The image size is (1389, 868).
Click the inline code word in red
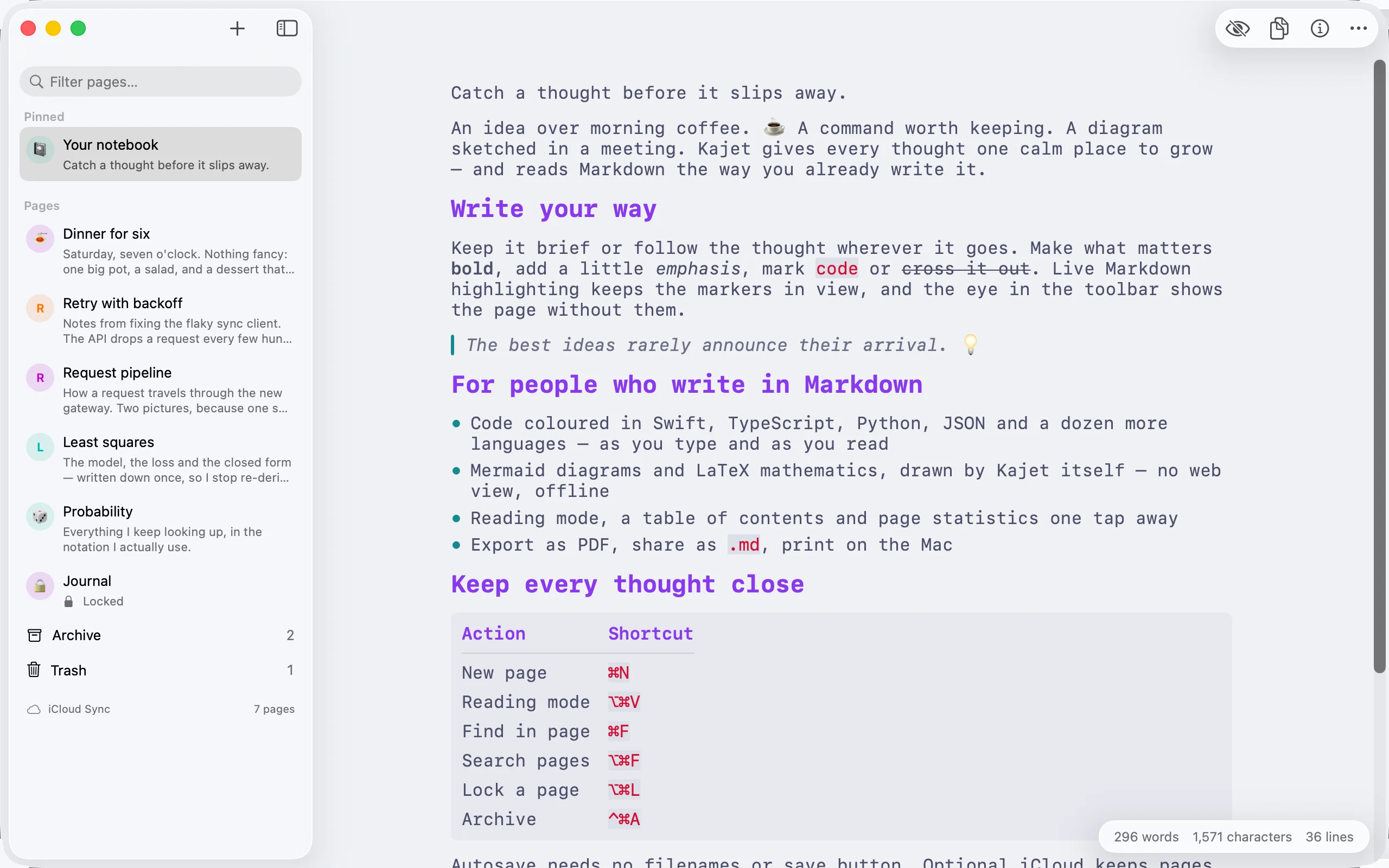837,269
